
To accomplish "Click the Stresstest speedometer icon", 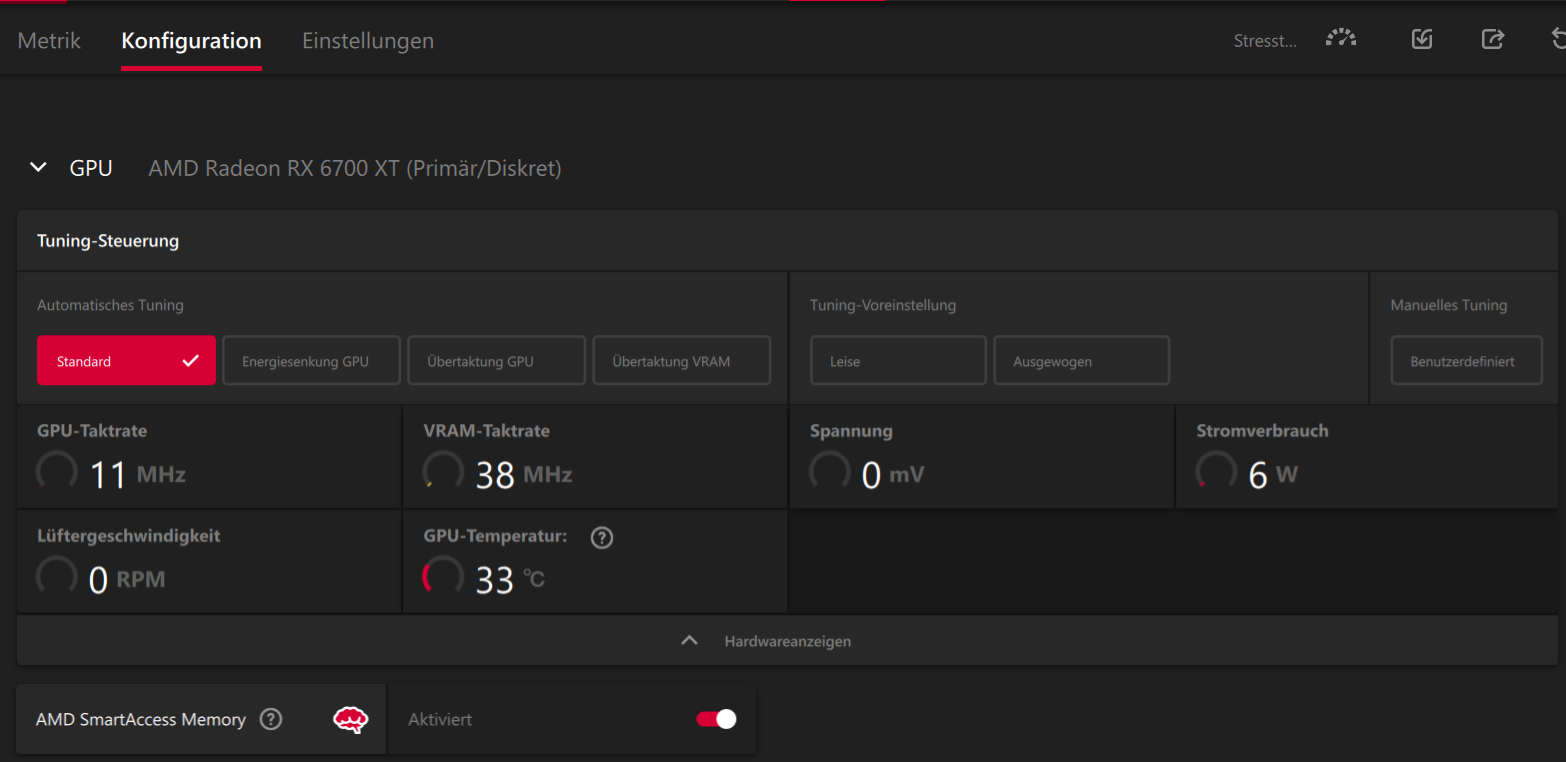I will (x=1341, y=39).
